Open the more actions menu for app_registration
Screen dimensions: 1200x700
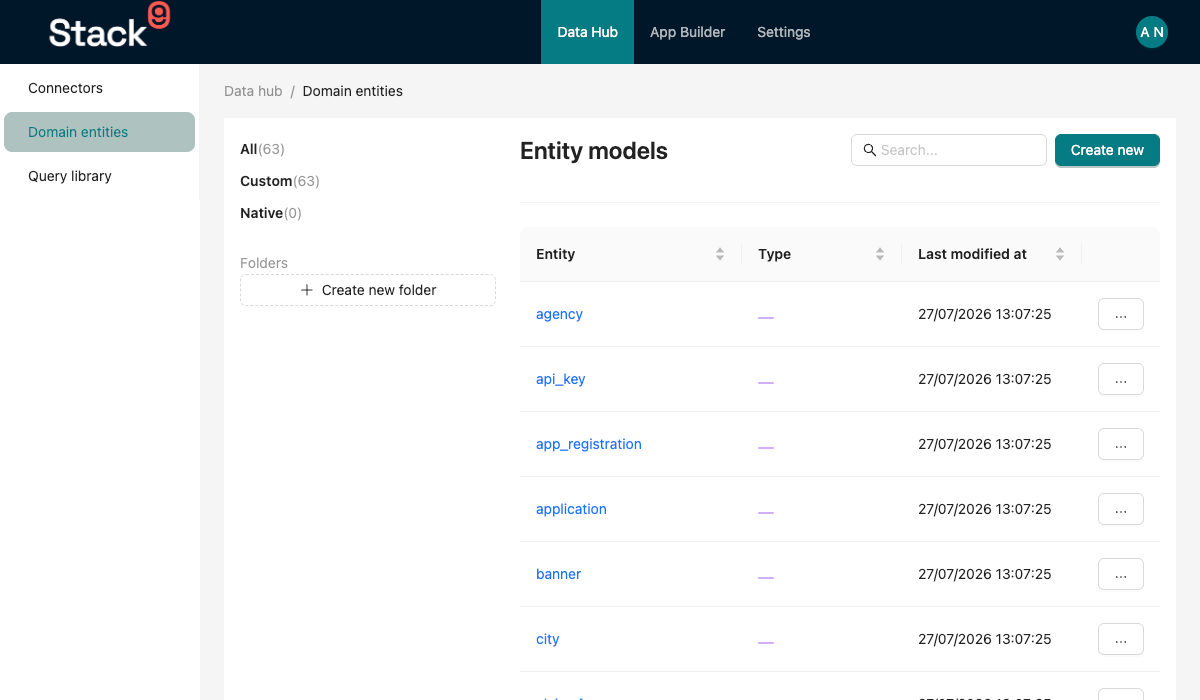point(1121,444)
